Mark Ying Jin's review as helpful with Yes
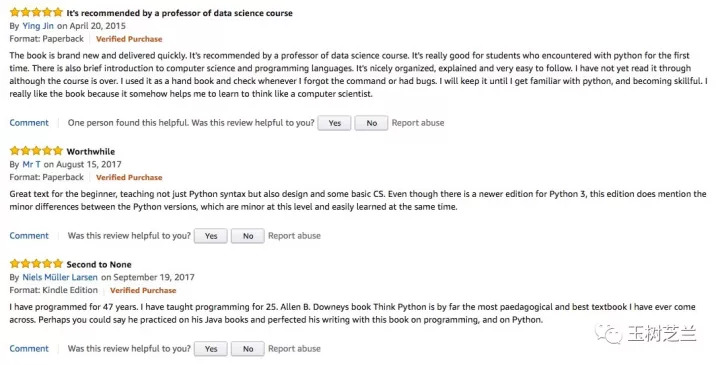Viewport: 720px width, 365px height. pyautogui.click(x=335, y=123)
